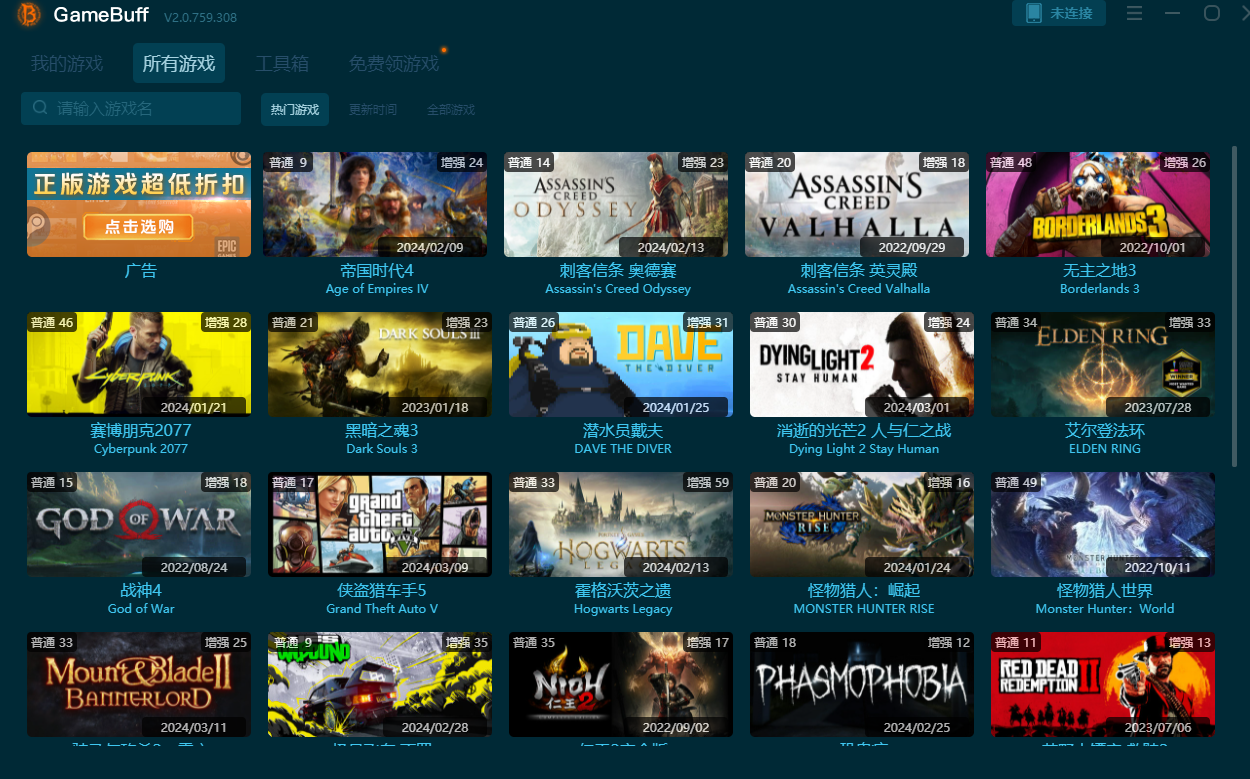Screen dimensions: 1250x779
Task: Open the Mount & Blade II Bannerlord cover
Action: pyautogui.click(x=139, y=685)
